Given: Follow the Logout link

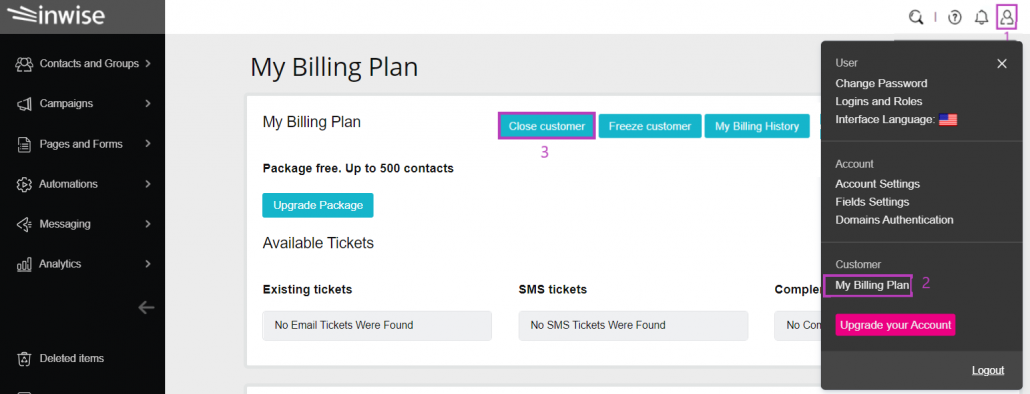Looking at the screenshot, I should pos(988,370).
